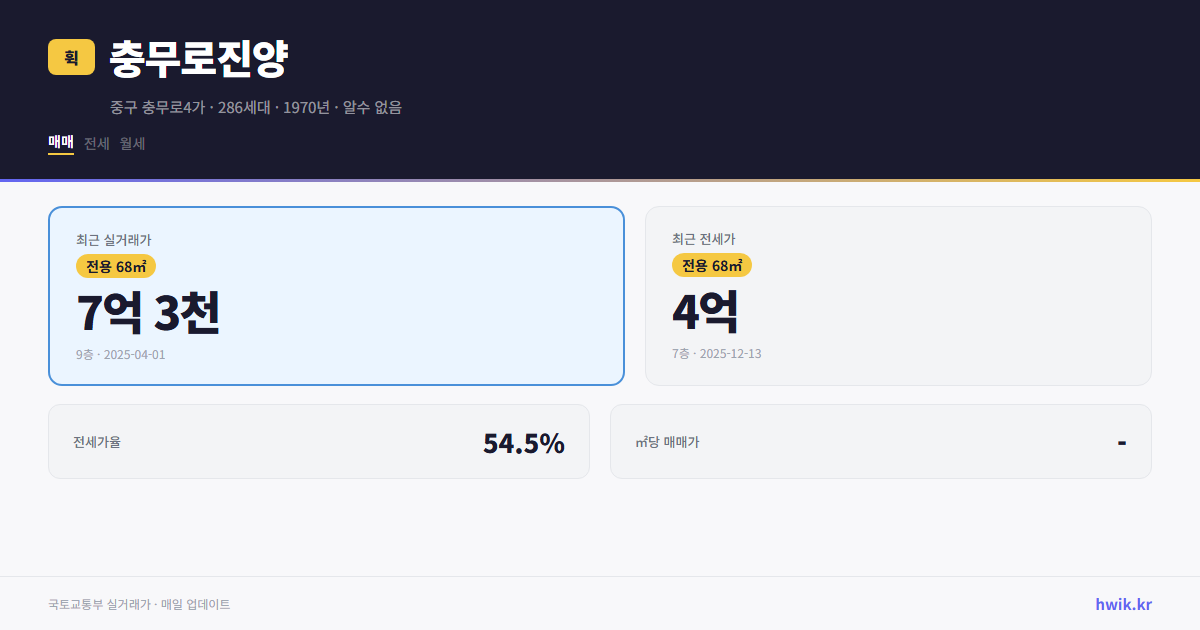This screenshot has width=1200, height=630.
Task: Switch to the 월세 tab
Action: pyautogui.click(x=131, y=143)
